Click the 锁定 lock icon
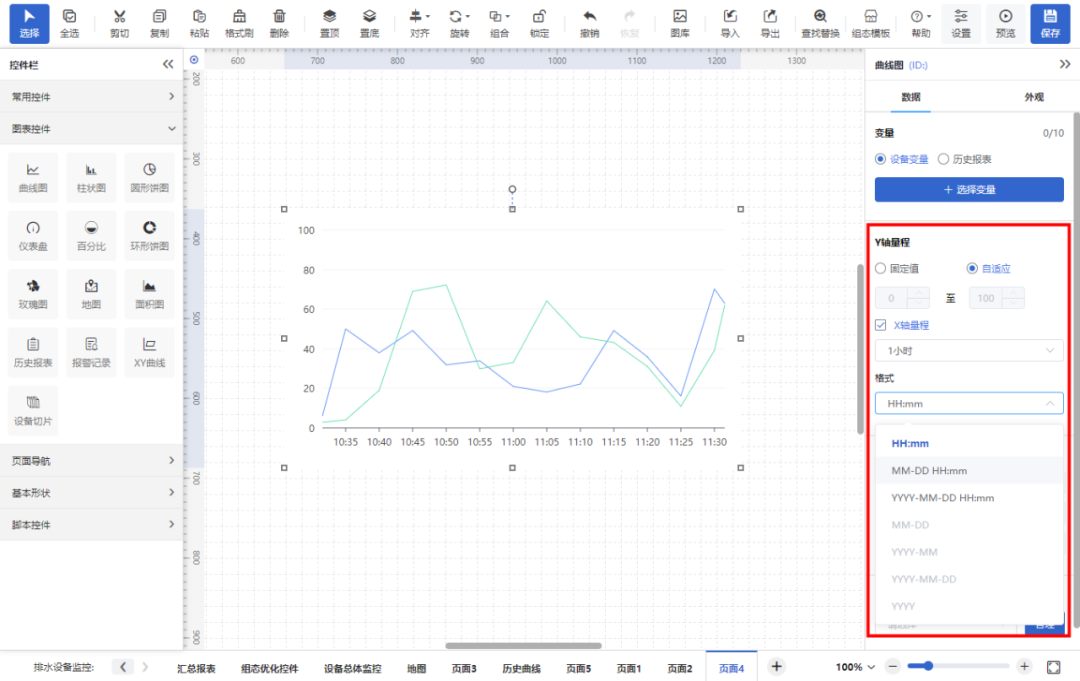The height and width of the screenshot is (681, 1080). [x=539, y=23]
